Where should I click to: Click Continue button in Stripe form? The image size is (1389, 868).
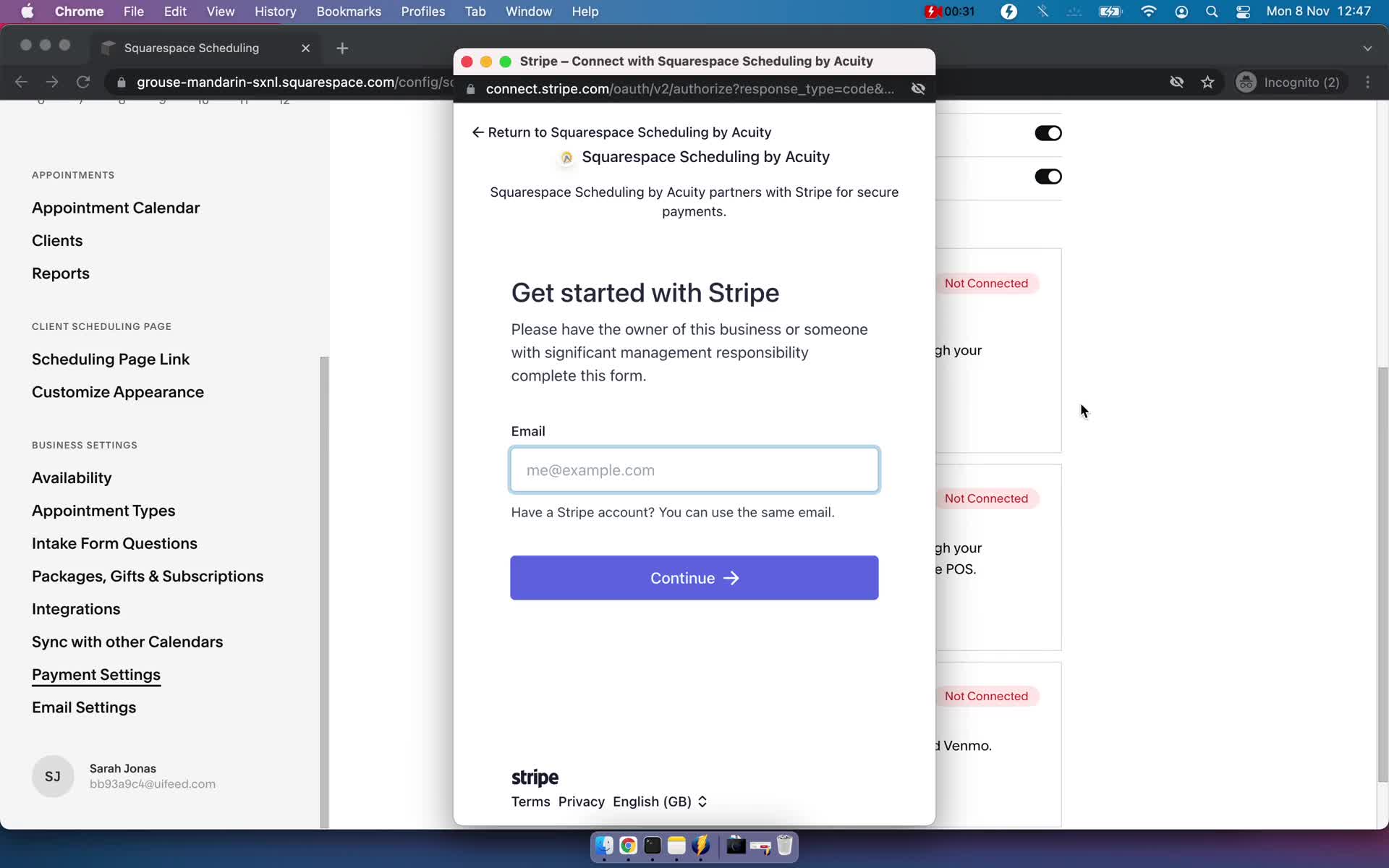tap(694, 578)
